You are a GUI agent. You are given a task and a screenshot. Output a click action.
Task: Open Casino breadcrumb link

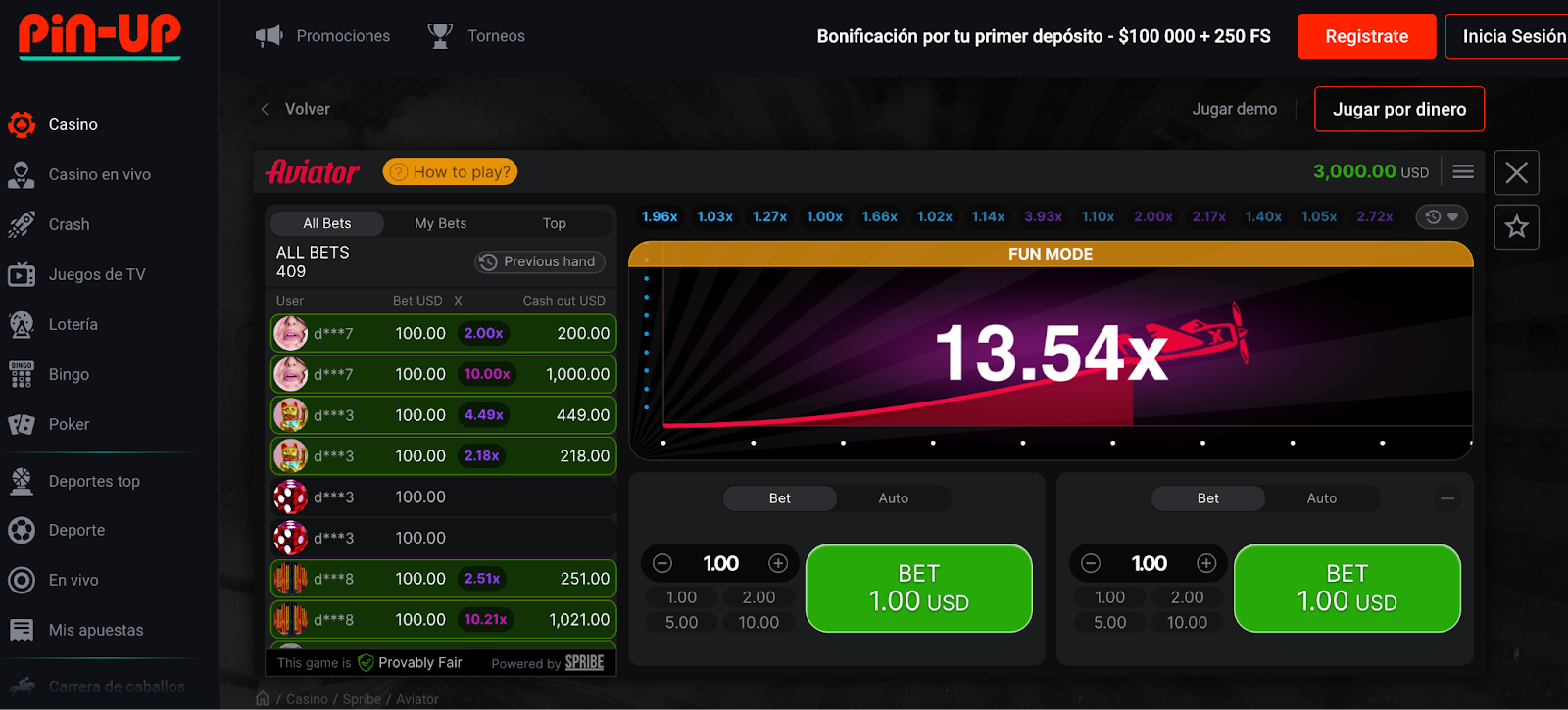pos(307,699)
